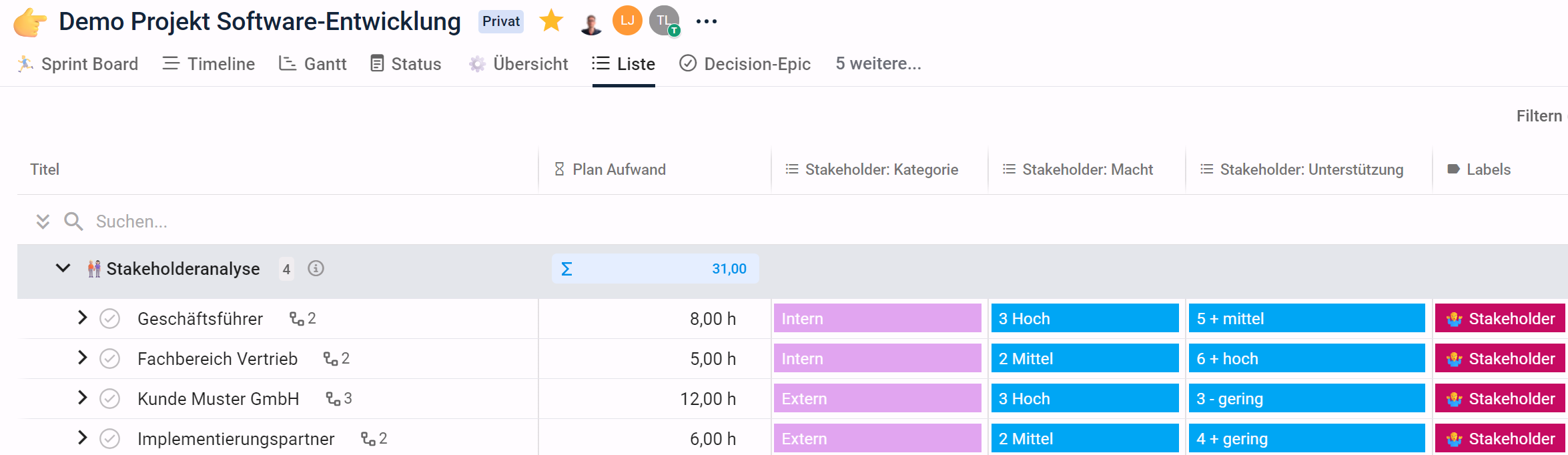Click the Stakeholder label of Implementierungspartner
The image size is (1568, 455).
point(1500,438)
